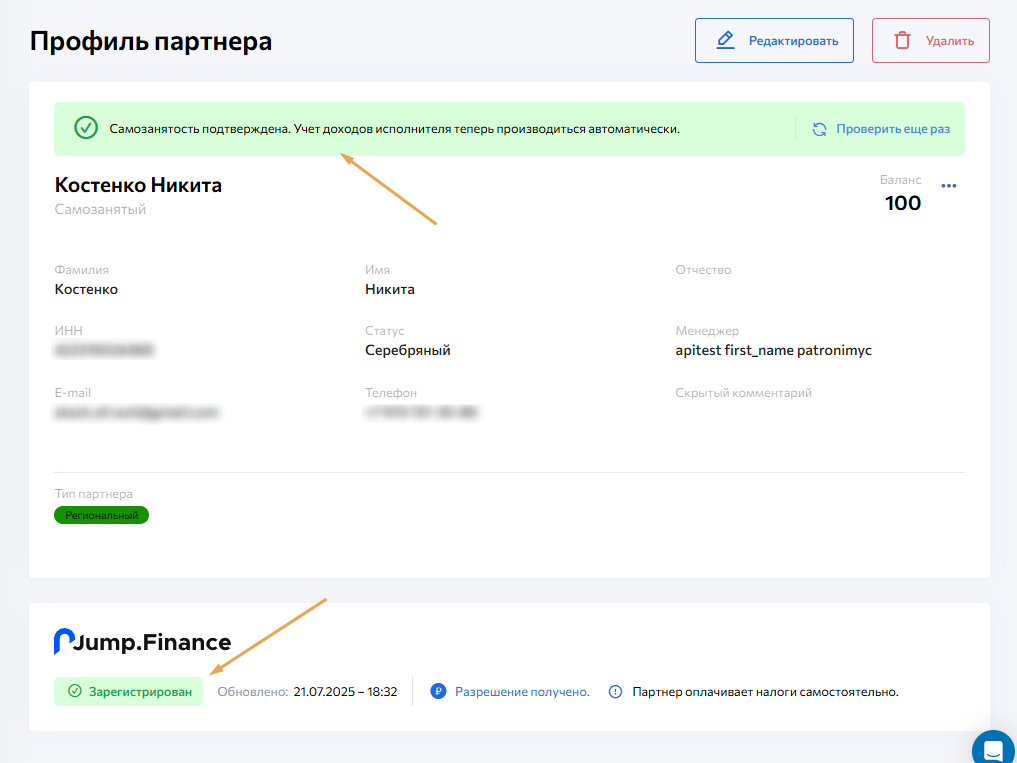Click the Региональный partner type tag
This screenshot has width=1017, height=763.
point(101,515)
